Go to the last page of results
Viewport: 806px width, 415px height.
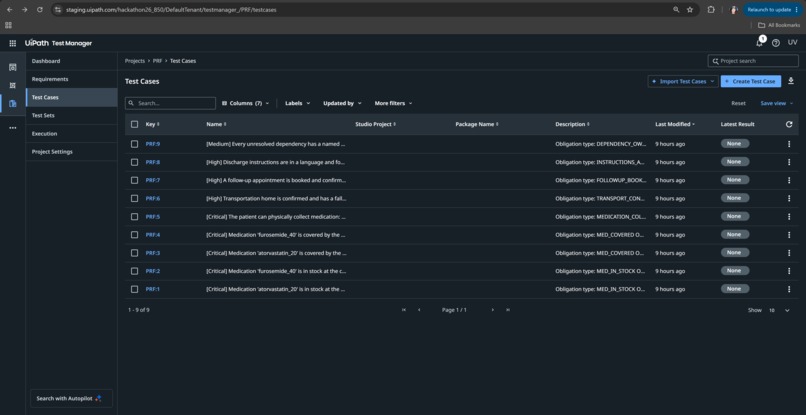click(508, 310)
